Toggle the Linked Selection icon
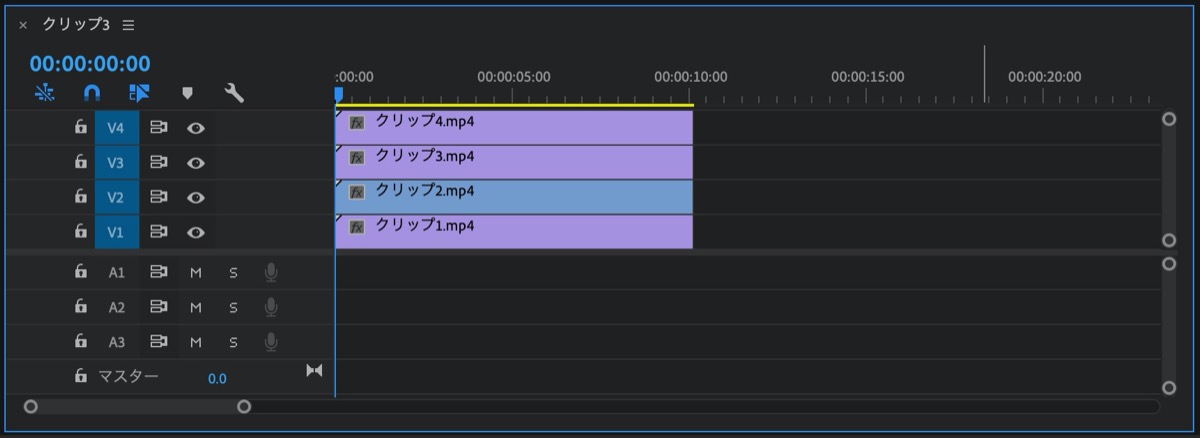This screenshot has height=438, width=1200. [139, 94]
